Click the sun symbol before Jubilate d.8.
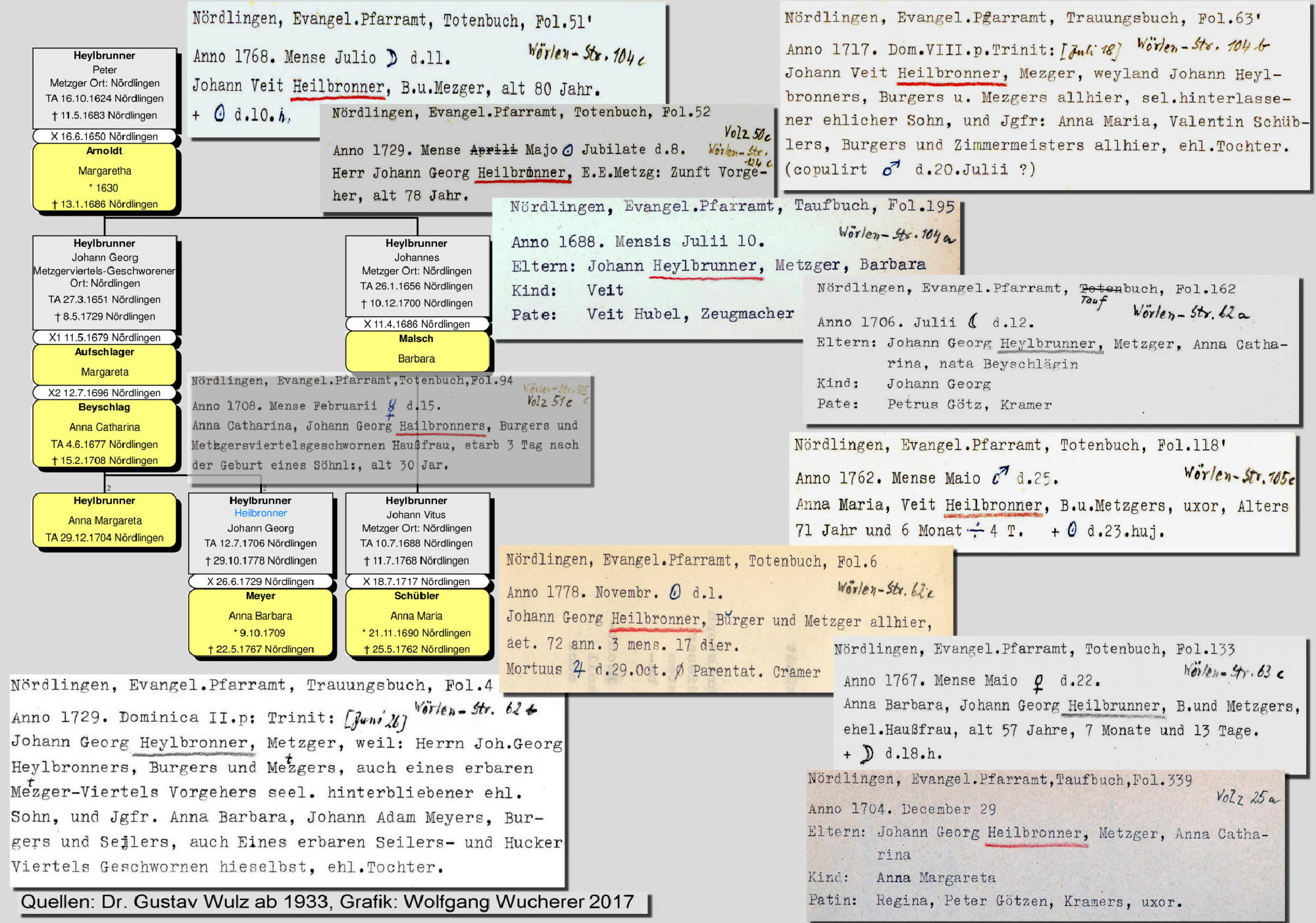Viewport: 1316px width, 923px height. tap(569, 151)
